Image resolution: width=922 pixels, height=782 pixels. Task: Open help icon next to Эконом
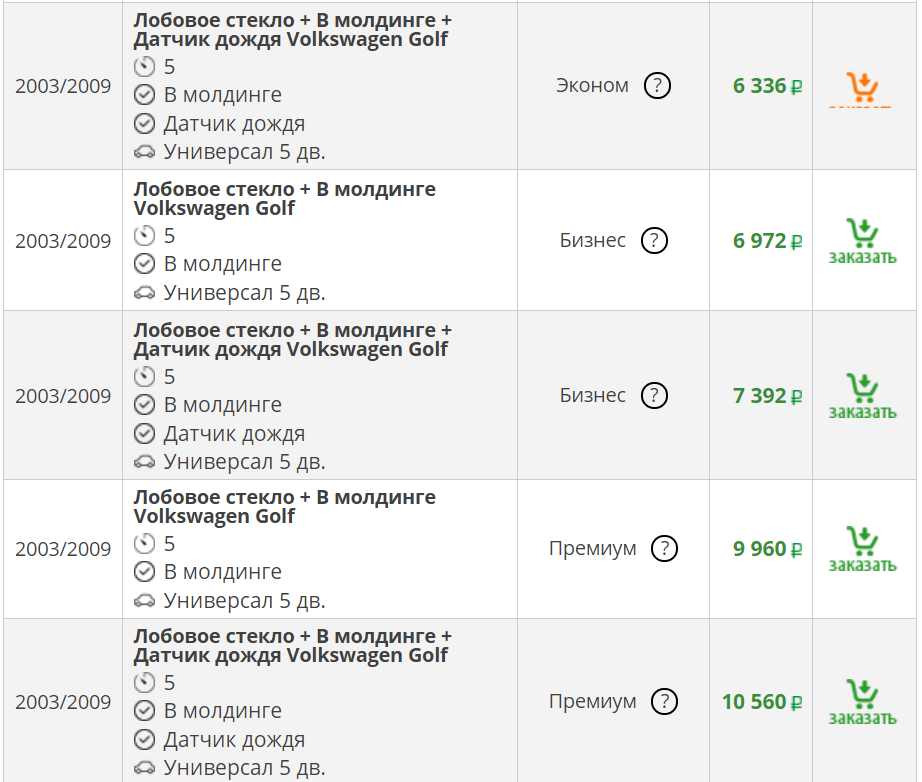click(x=657, y=86)
